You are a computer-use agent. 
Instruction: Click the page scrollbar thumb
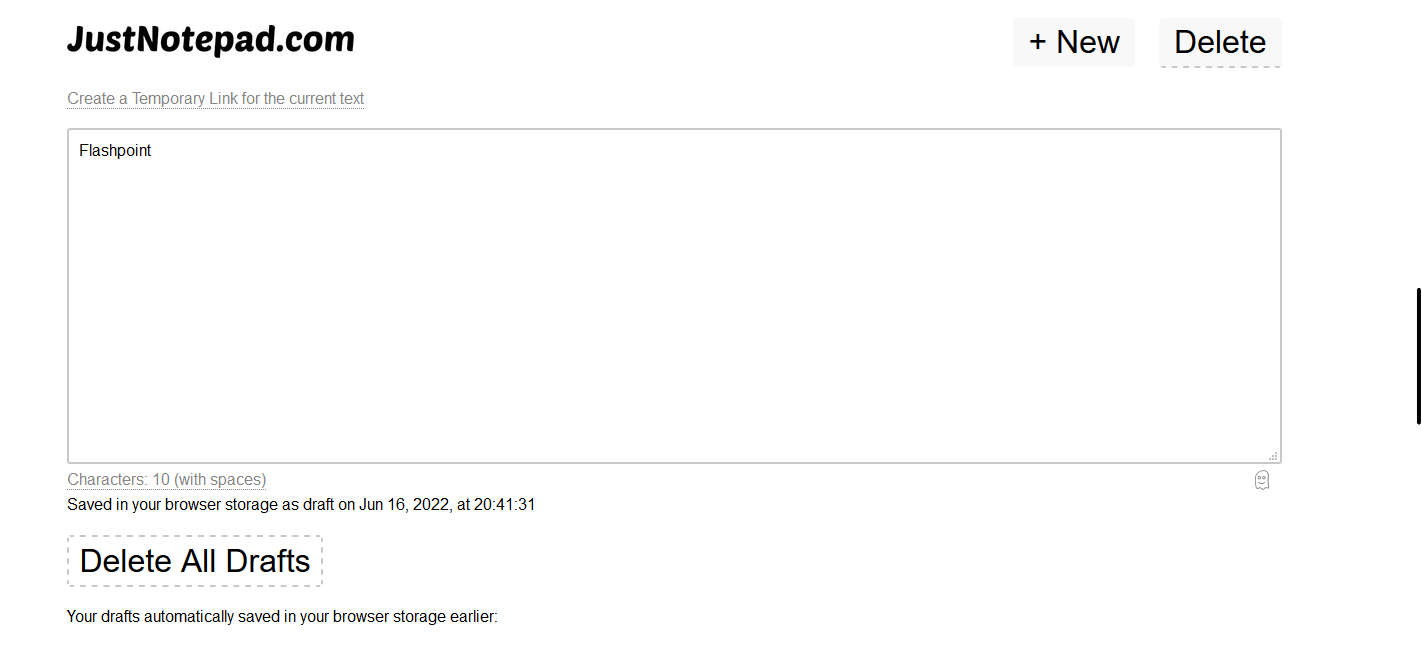point(1418,356)
